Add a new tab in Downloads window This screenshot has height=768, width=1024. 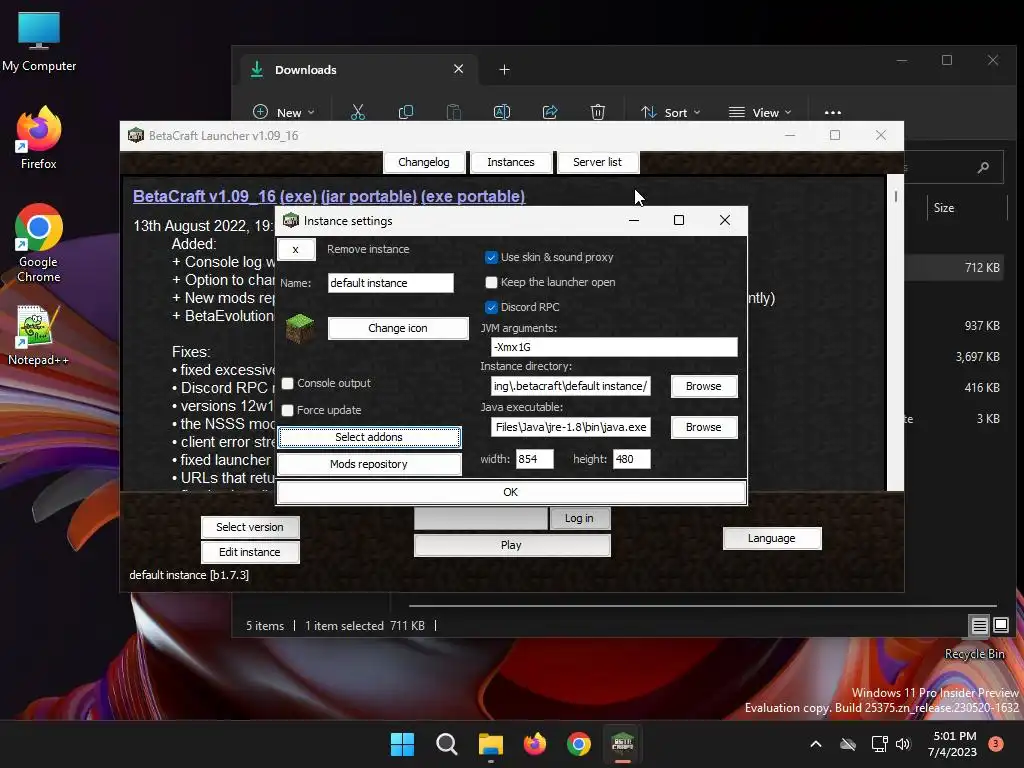pos(504,69)
